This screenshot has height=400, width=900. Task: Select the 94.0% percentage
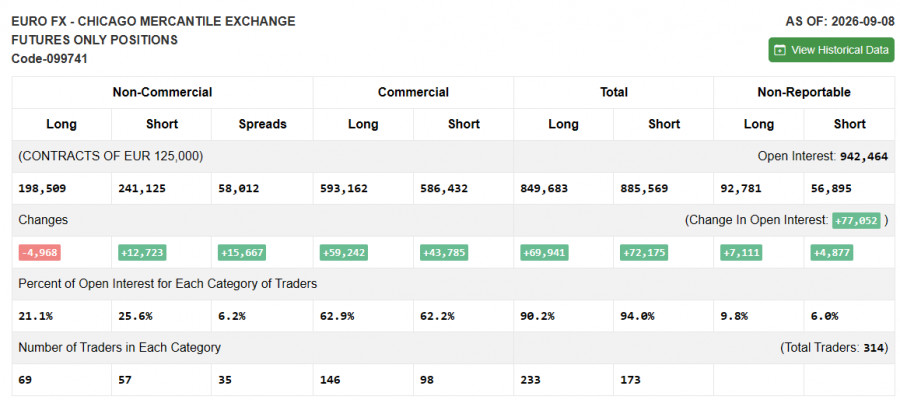coord(637,316)
